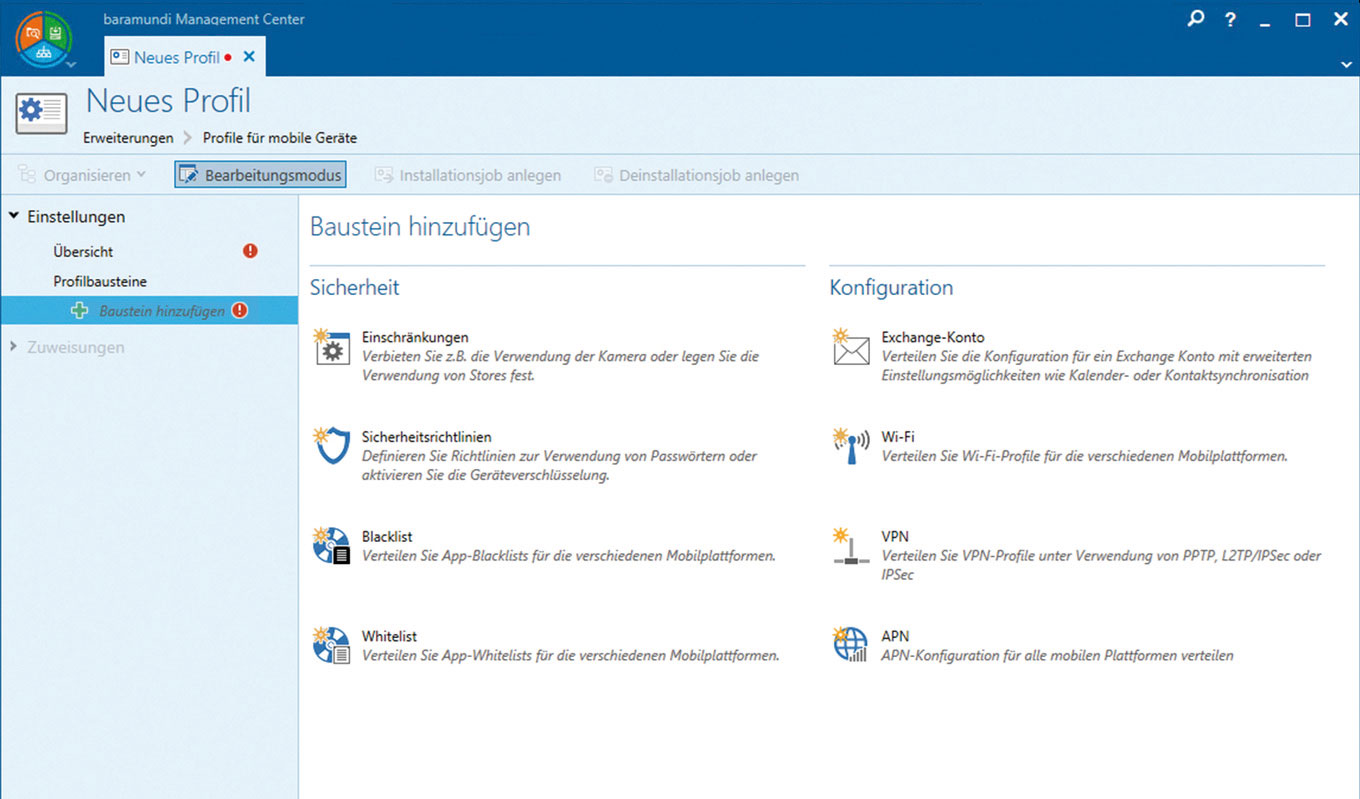
Task: Click the Whitelist description text
Action: [x=571, y=656]
